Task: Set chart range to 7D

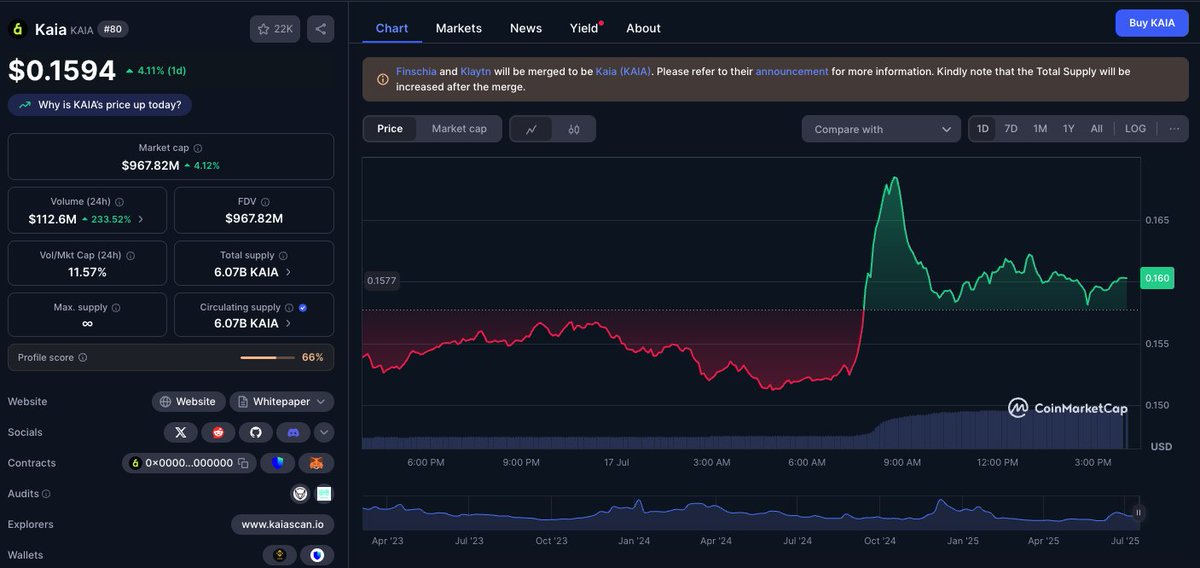Action: [1011, 129]
